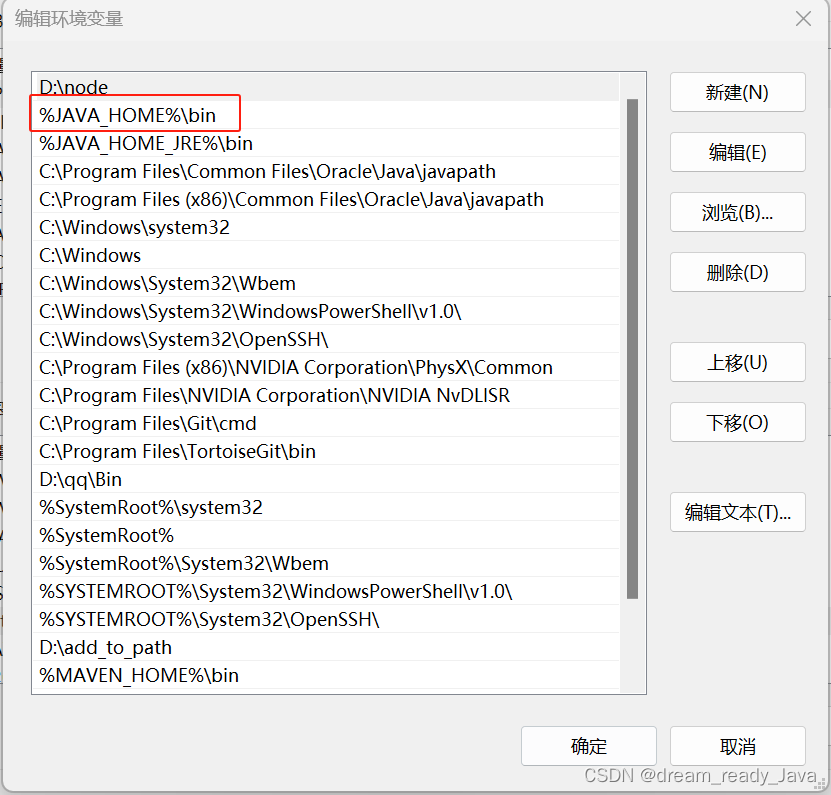This screenshot has width=831, height=795.
Task: Click the 新建(N) button
Action: pos(737,92)
